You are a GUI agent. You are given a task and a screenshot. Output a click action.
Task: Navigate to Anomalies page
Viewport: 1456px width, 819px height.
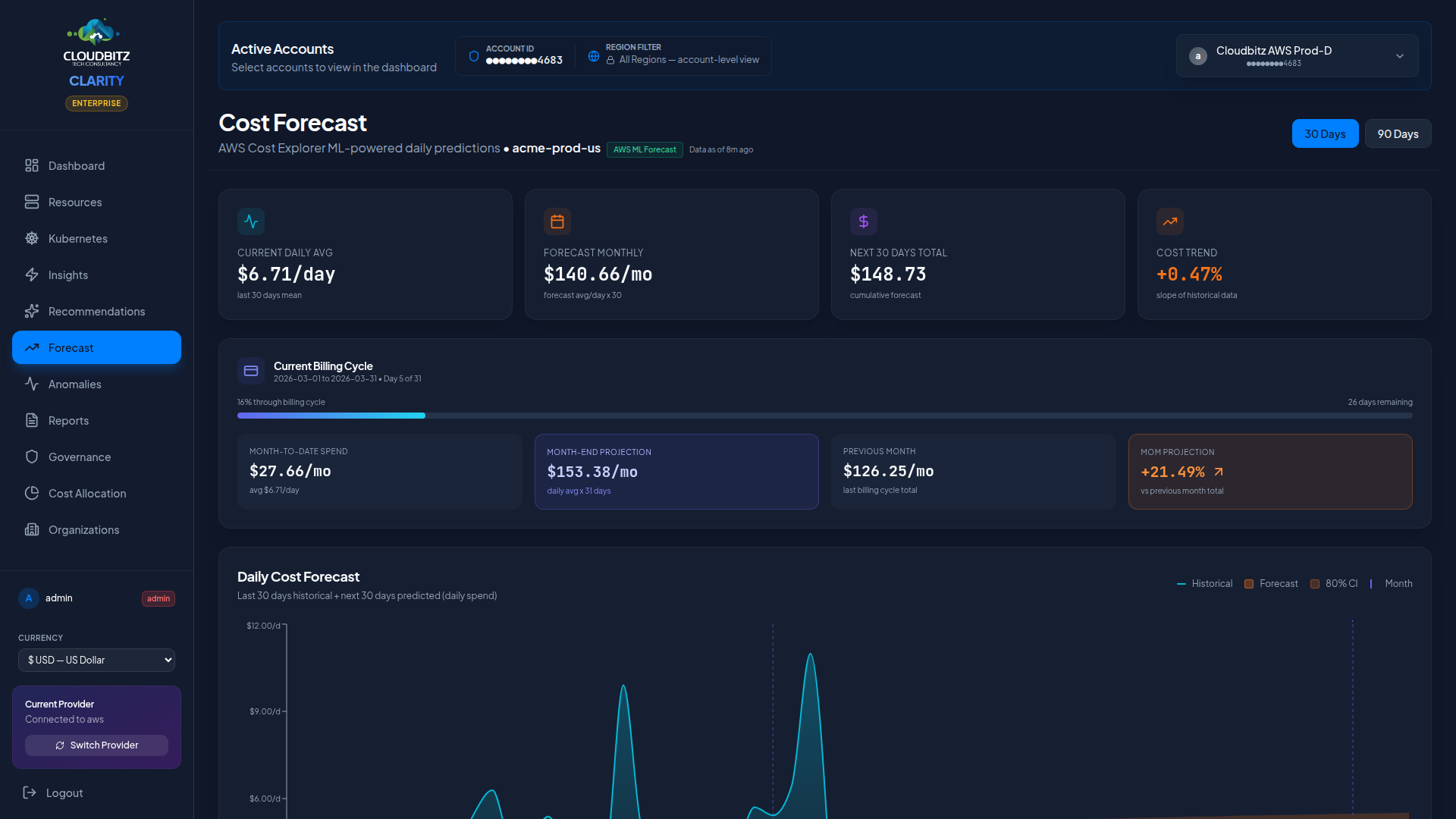tap(96, 384)
